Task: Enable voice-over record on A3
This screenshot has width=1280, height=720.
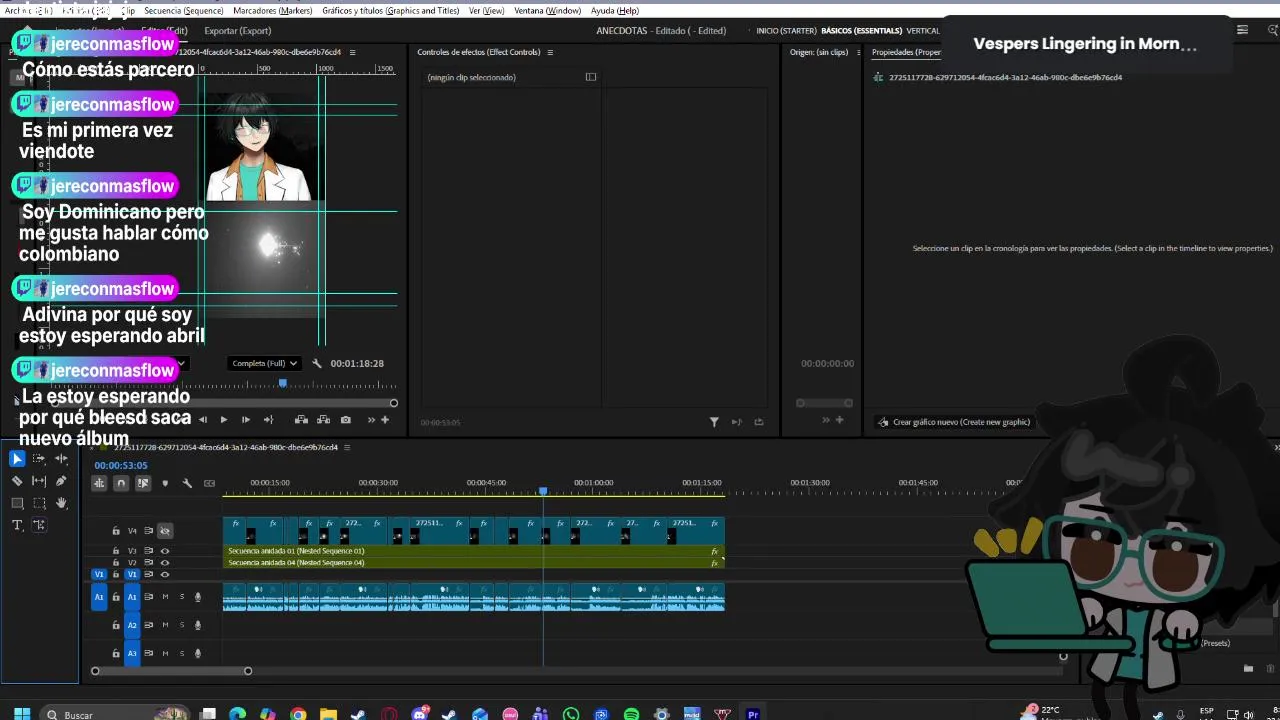Action: tap(197, 653)
